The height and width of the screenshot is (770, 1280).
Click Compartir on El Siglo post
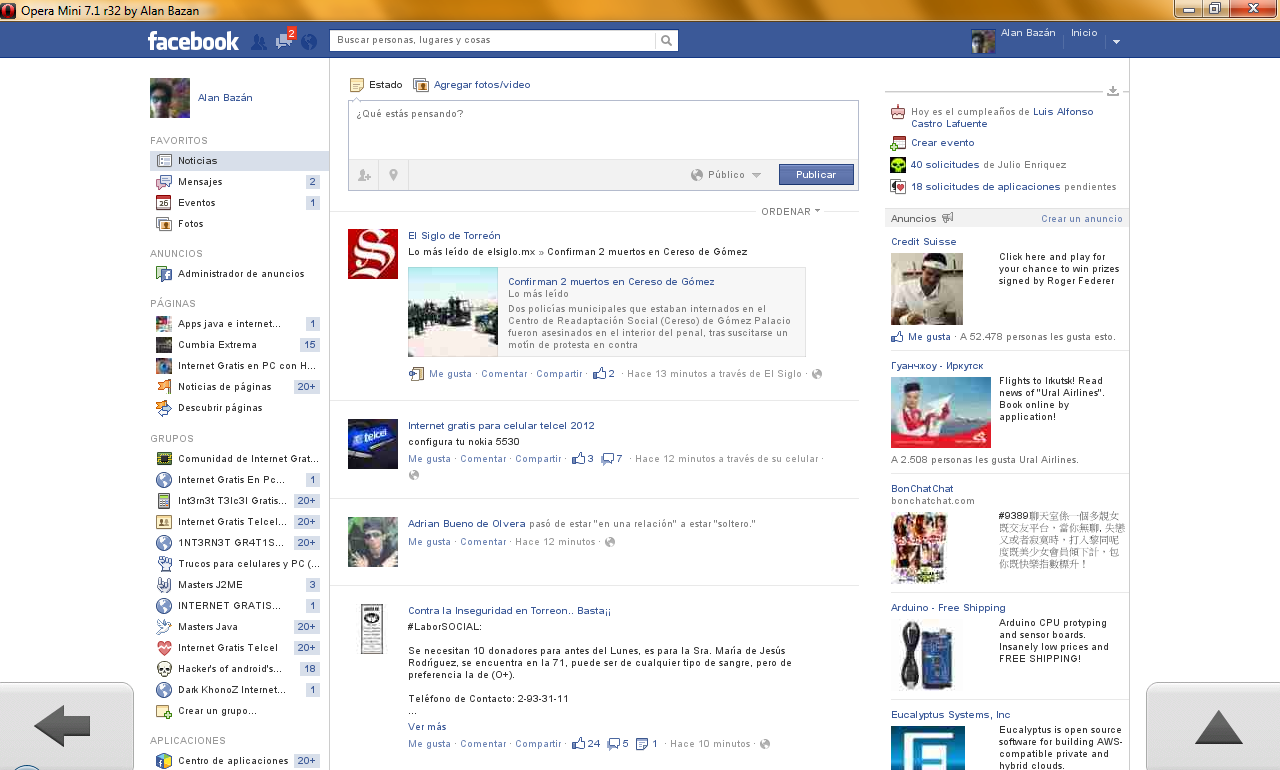pyautogui.click(x=559, y=374)
